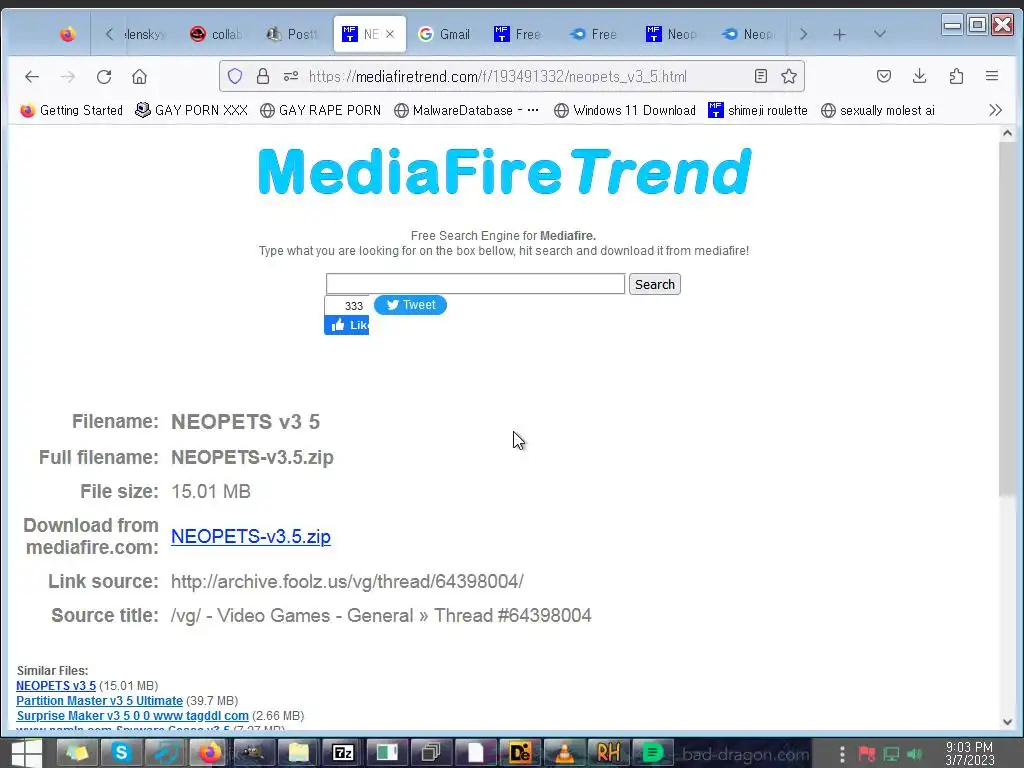Open the Windows Start menu
This screenshot has height=768, width=1024.
point(26,752)
